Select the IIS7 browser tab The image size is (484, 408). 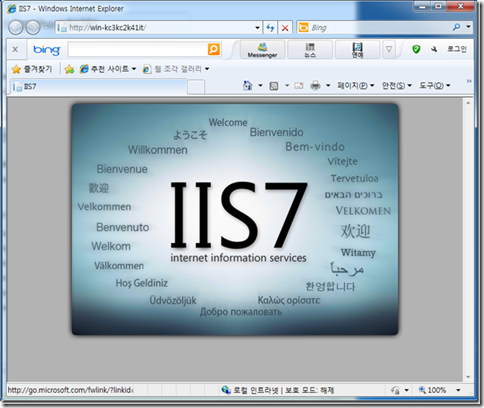[x=99, y=87]
